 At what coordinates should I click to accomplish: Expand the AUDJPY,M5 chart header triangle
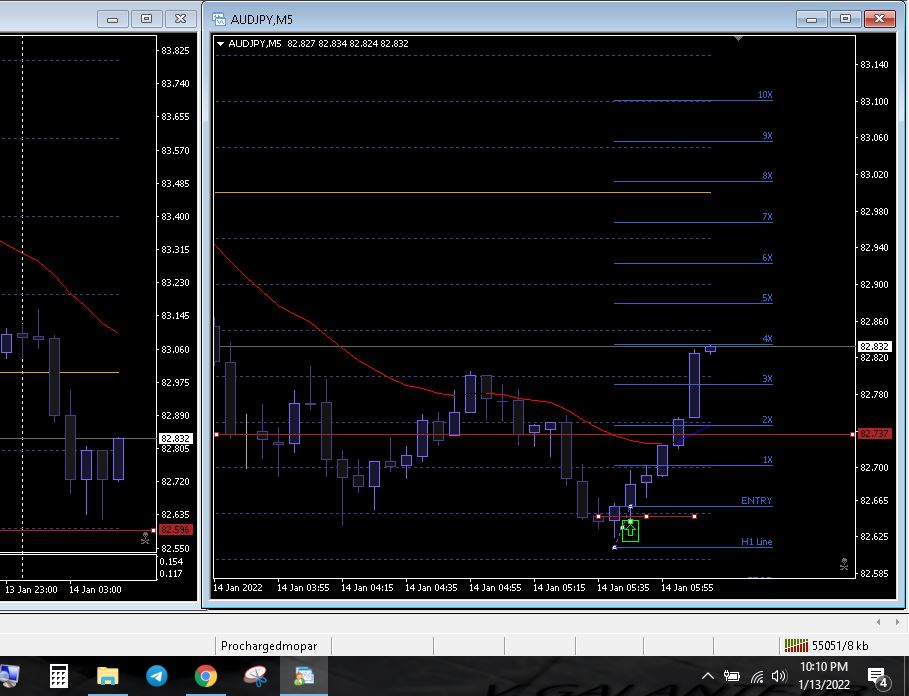point(220,43)
